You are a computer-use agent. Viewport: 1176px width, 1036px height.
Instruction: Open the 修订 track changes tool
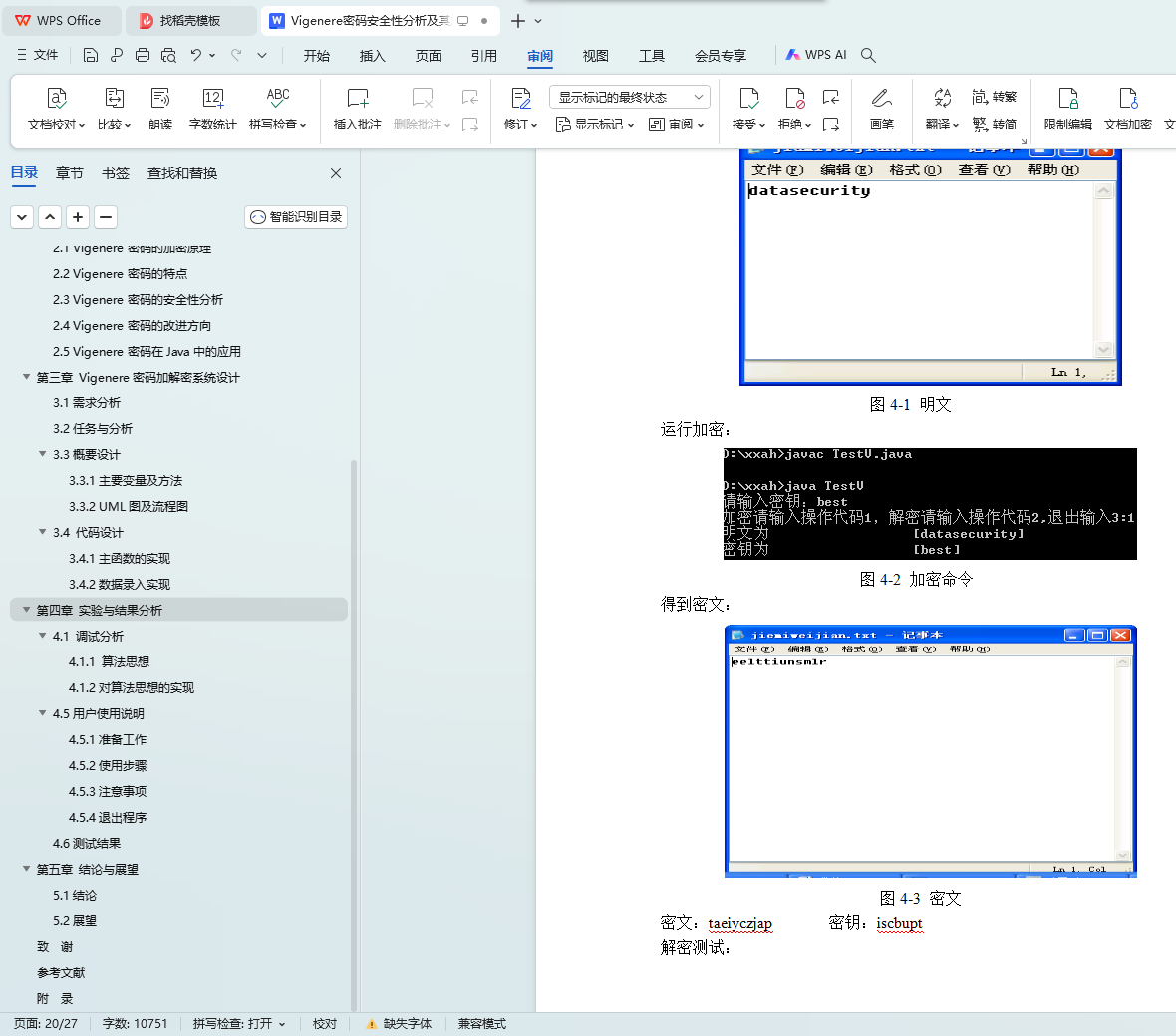tap(520, 110)
